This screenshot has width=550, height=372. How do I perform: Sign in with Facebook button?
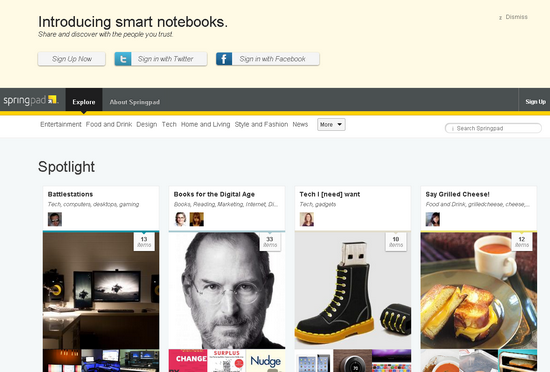(268, 59)
